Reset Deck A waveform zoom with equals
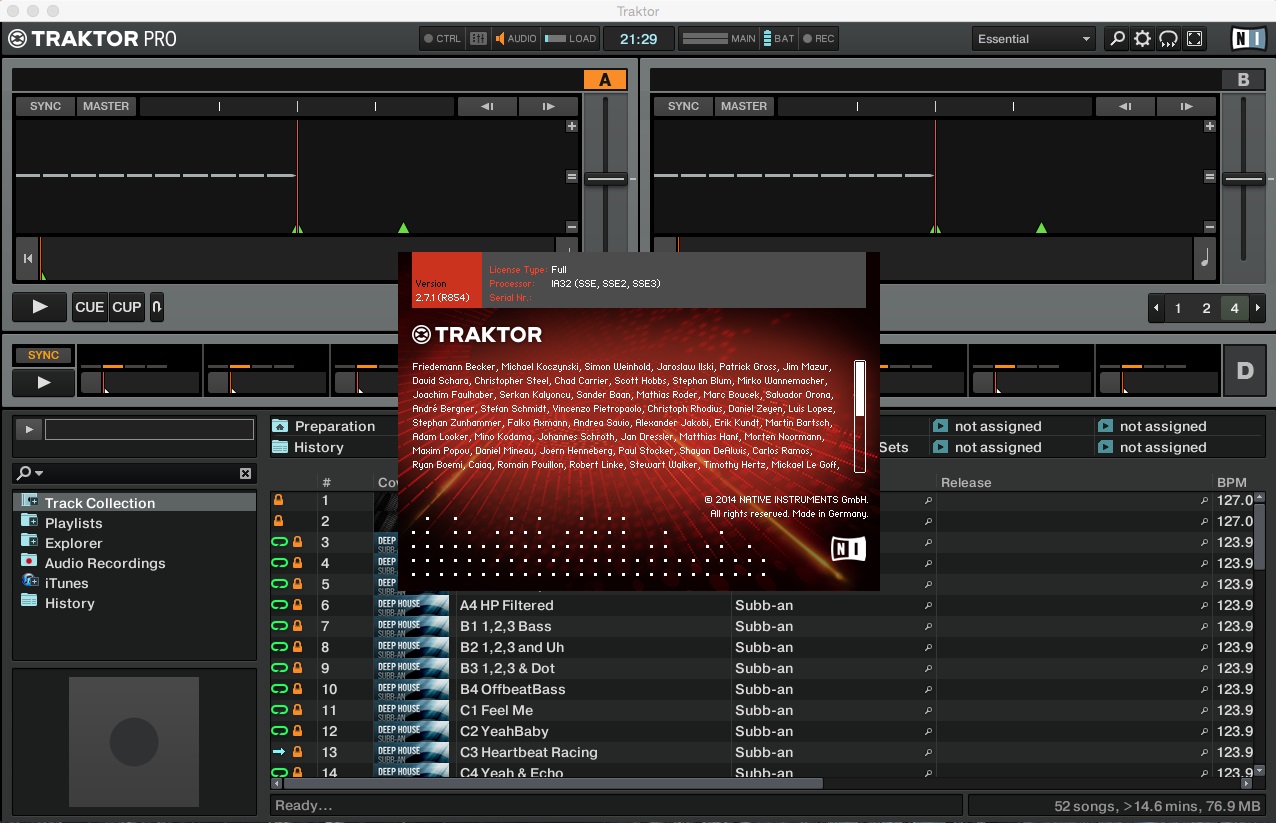This screenshot has height=823, width=1276. coord(572,177)
